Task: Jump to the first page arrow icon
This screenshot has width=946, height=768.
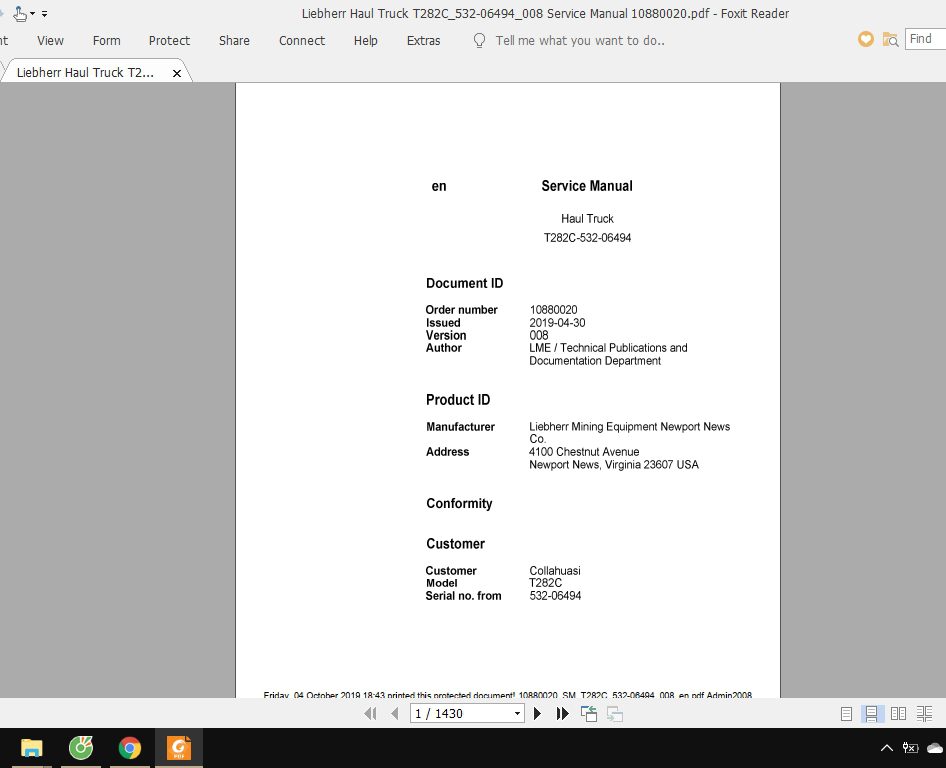Action: pyautogui.click(x=371, y=713)
